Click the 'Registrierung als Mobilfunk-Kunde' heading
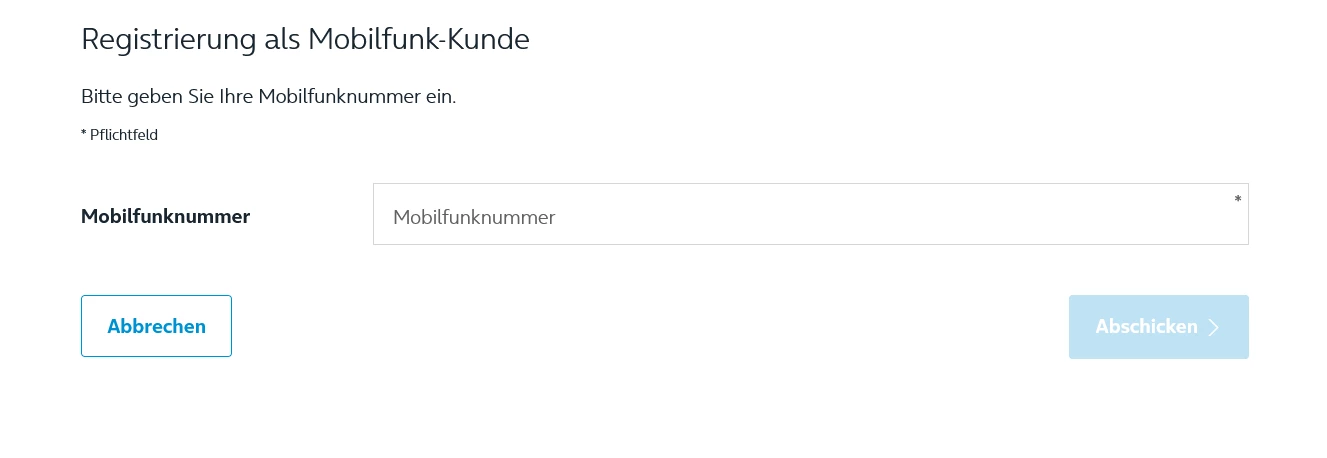The width and height of the screenshot is (1327, 458). pyautogui.click(x=305, y=39)
